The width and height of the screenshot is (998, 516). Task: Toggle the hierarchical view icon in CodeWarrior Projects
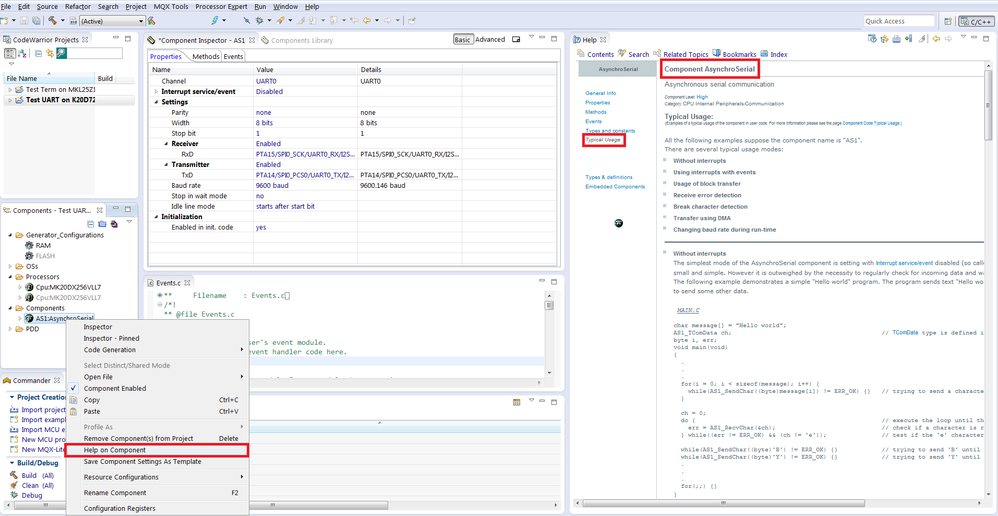pos(10,53)
